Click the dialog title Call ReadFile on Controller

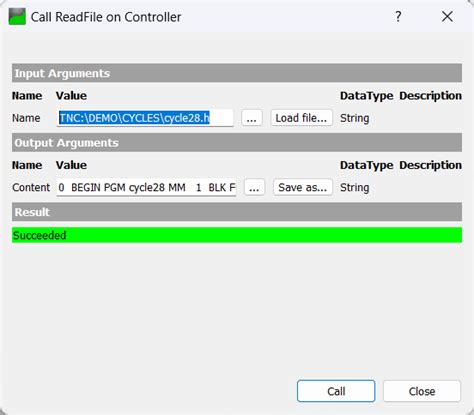point(106,17)
